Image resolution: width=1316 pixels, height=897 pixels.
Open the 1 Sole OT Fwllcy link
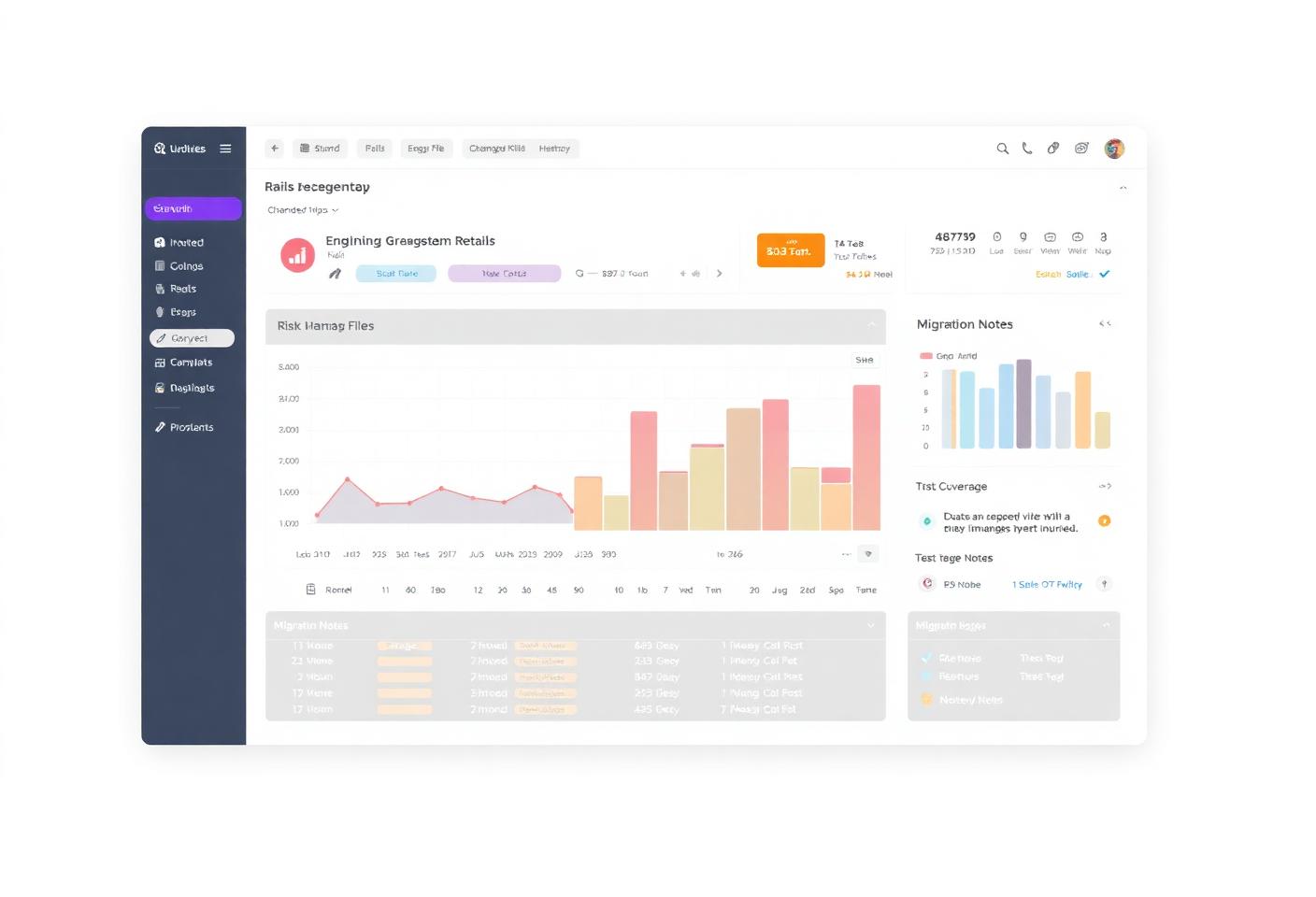[x=1047, y=585]
